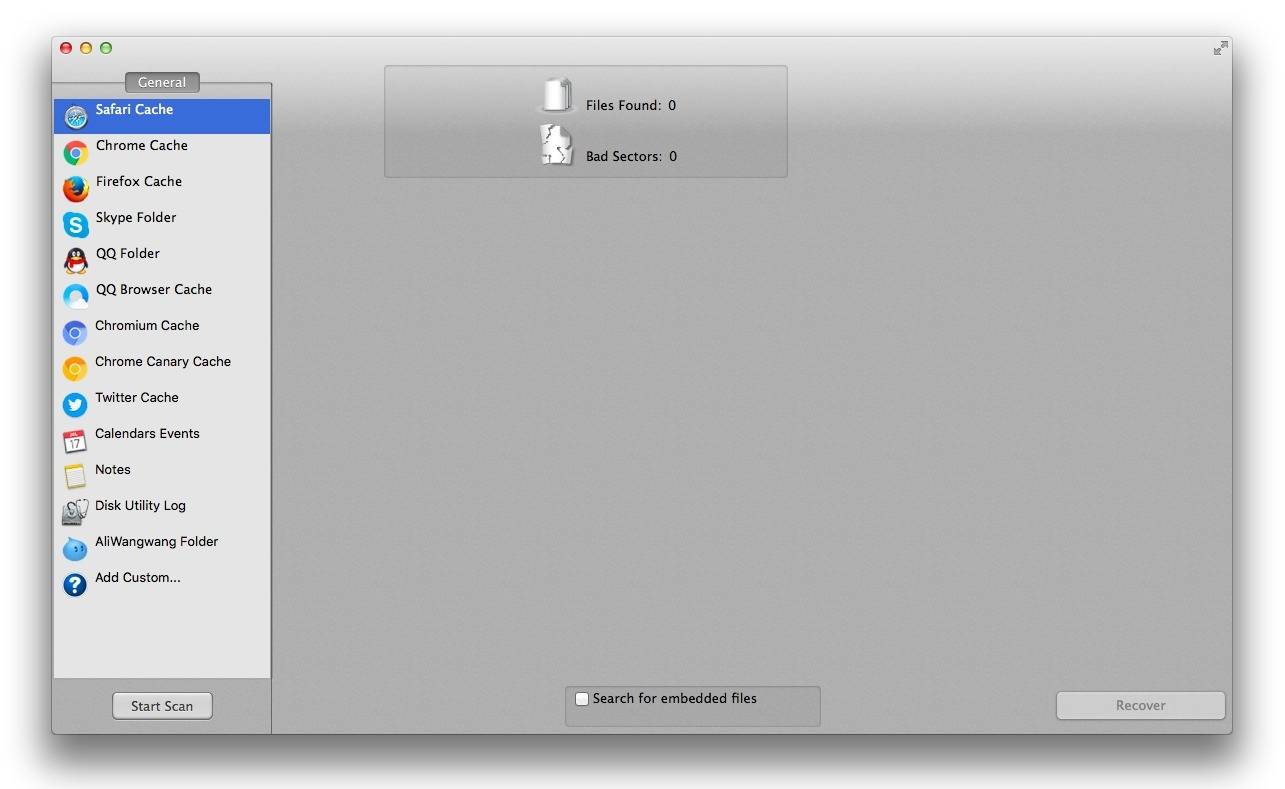Viewport: 1285px width, 789px height.
Task: Pick Chrome Canary Cache text label
Action: point(163,361)
